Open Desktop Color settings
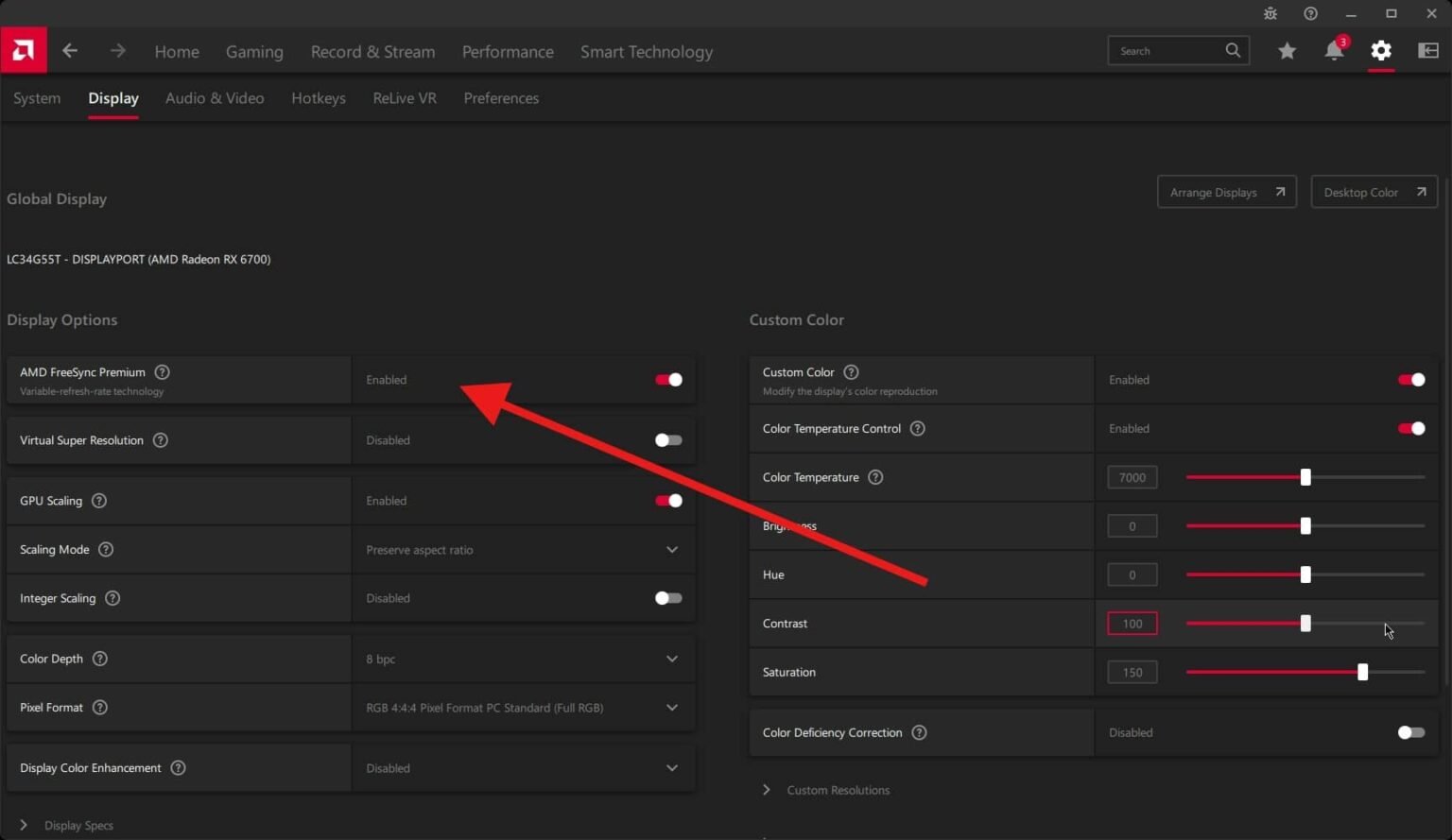 click(1373, 191)
